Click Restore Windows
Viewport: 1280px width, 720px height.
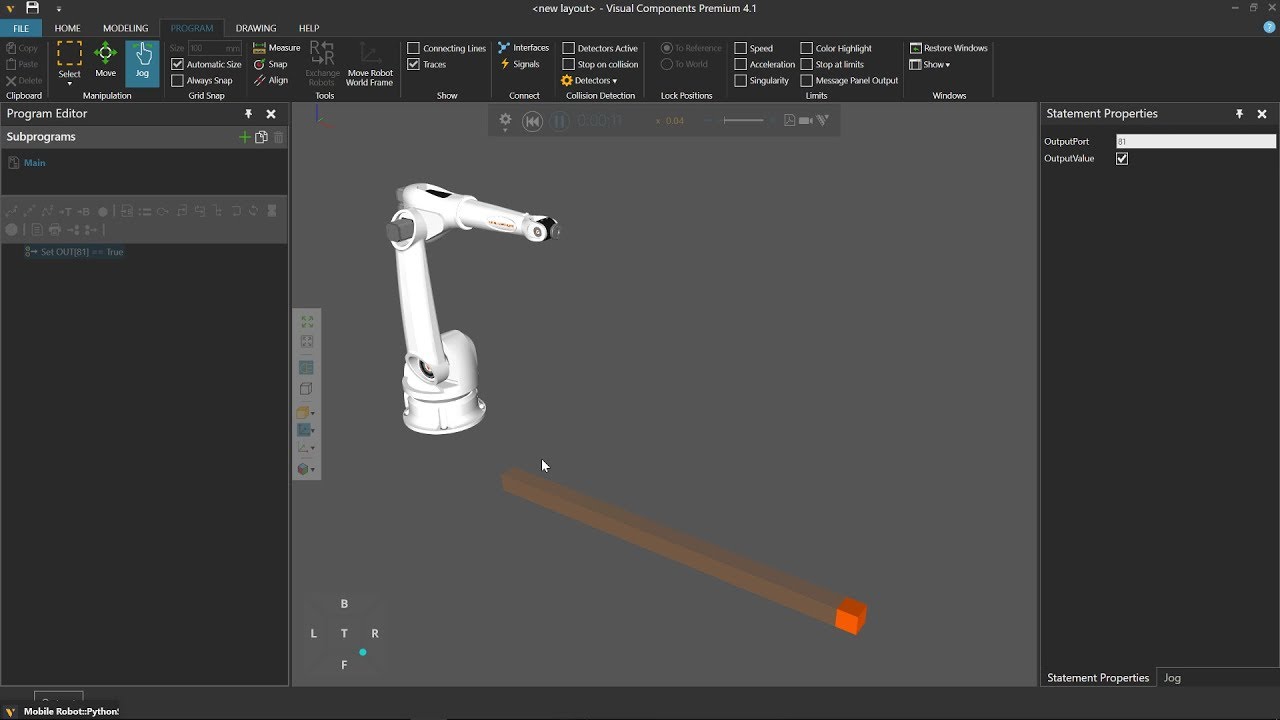pyautogui.click(x=948, y=48)
